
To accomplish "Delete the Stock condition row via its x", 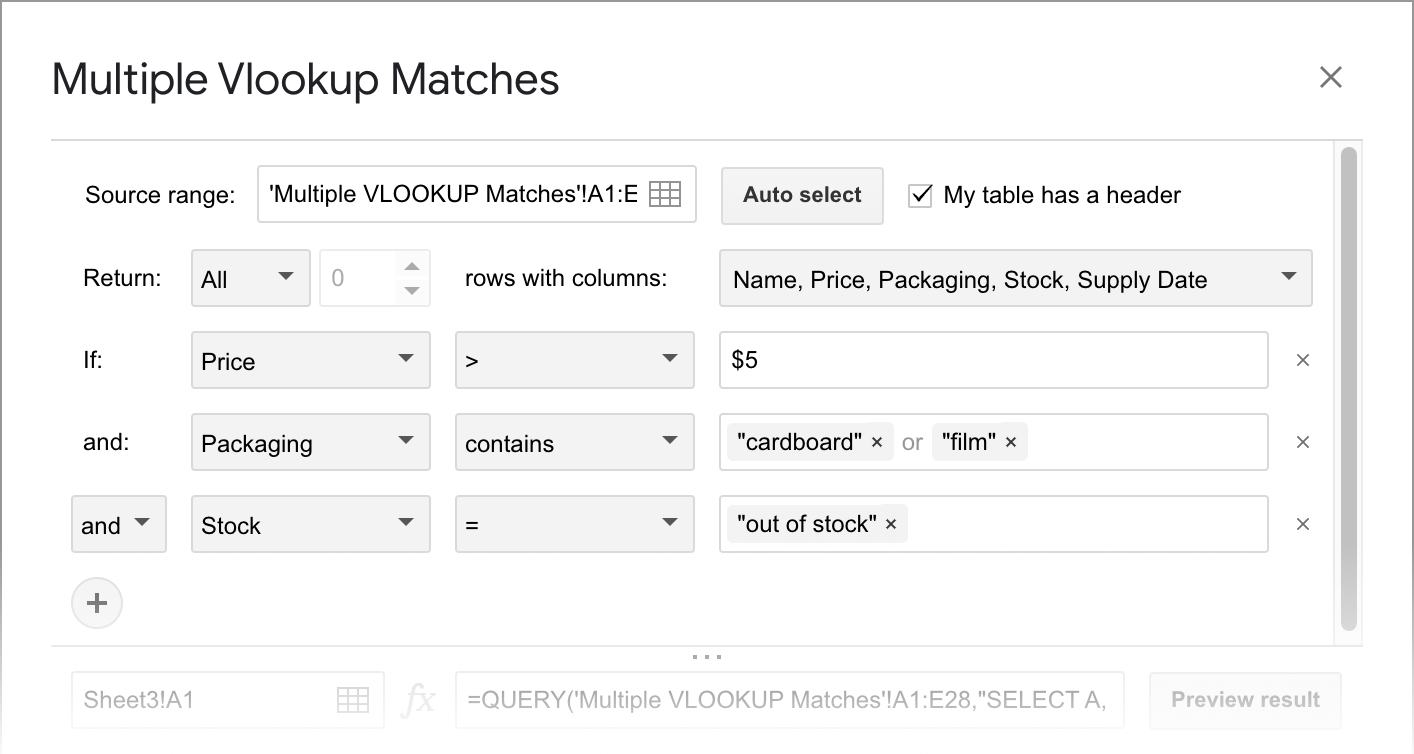I will coord(1302,523).
